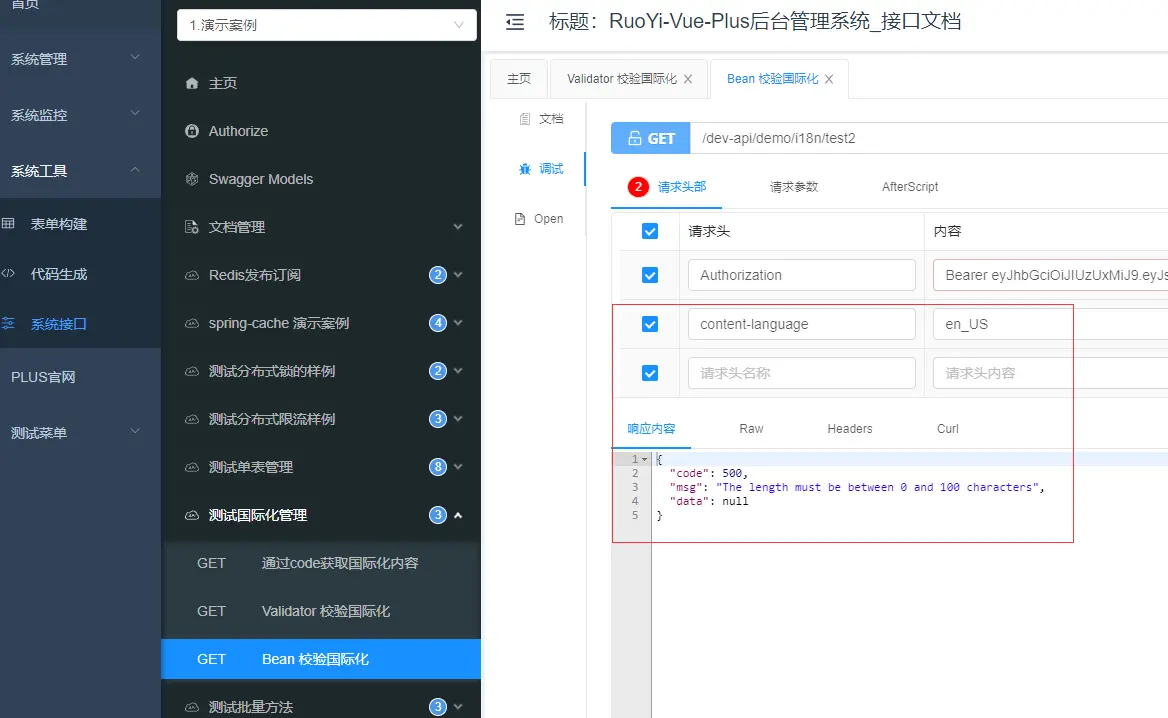Close the Validator 校验国际化 tab

[x=688, y=79]
